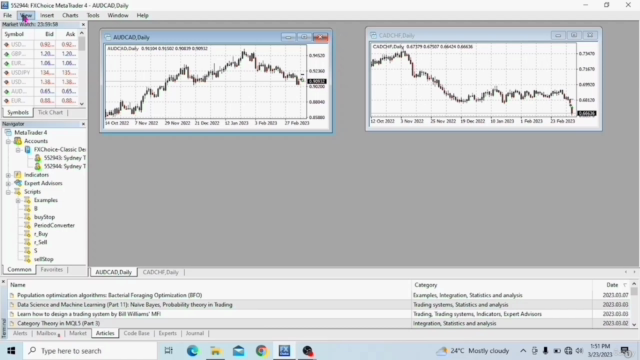Select the USDJPY row in Market Watch
Image resolution: width=640 pixels, height=360 pixels.
[40, 73]
